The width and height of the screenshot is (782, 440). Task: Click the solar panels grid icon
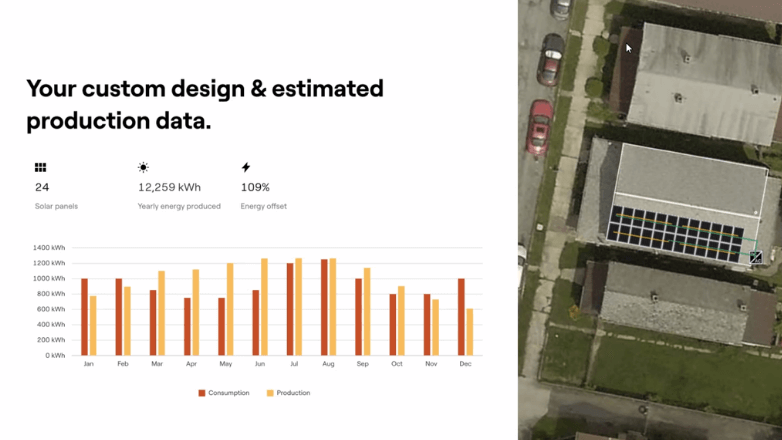point(41,168)
